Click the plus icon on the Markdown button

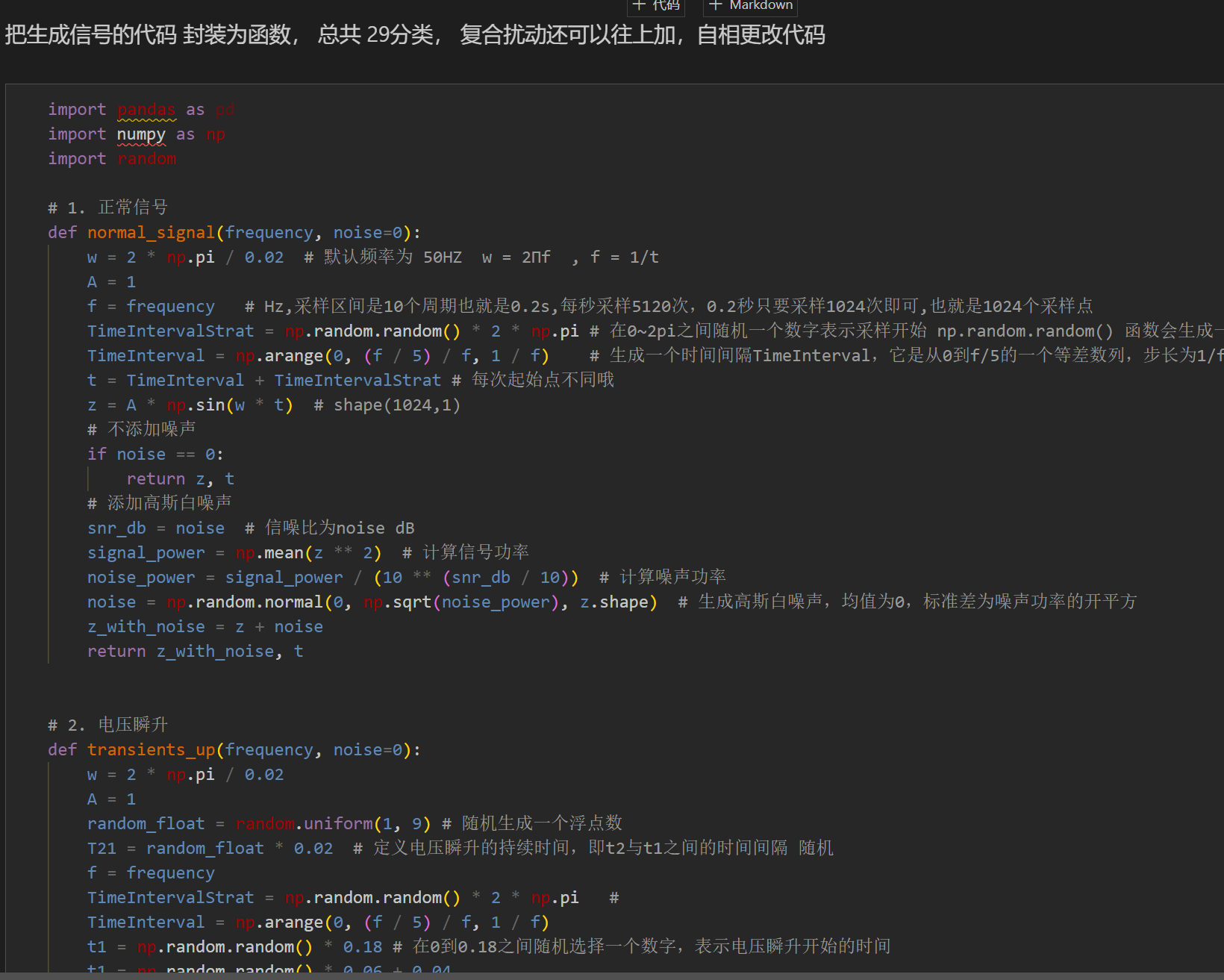tap(716, 5)
